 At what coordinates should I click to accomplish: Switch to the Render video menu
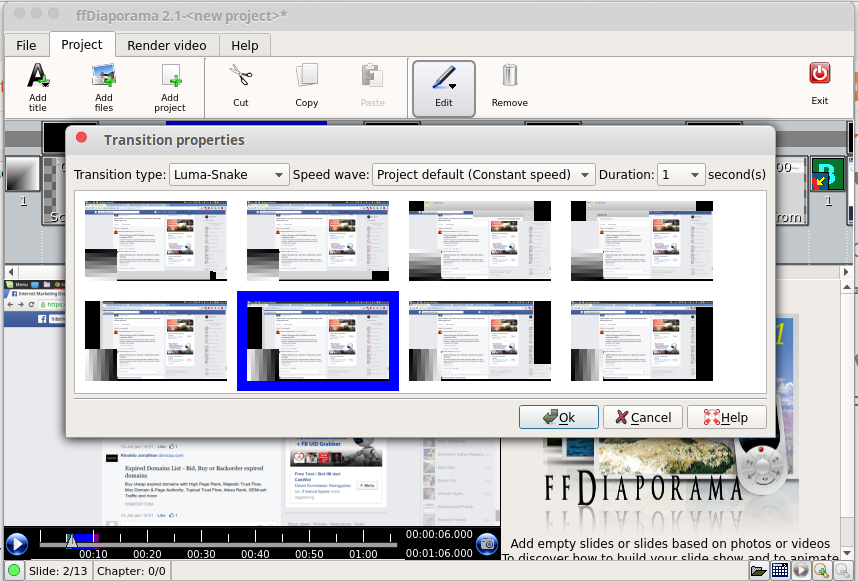165,45
